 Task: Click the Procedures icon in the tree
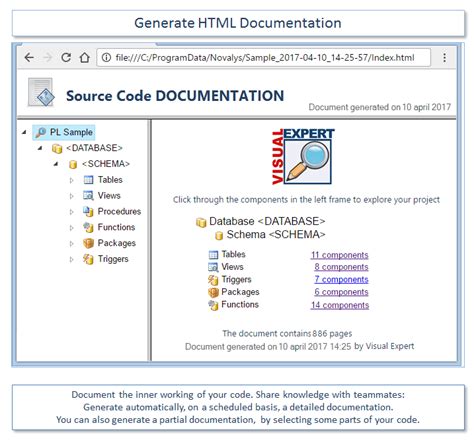88,211
